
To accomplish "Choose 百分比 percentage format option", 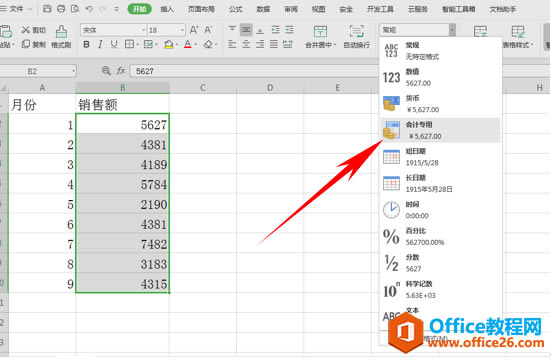I will [440, 236].
